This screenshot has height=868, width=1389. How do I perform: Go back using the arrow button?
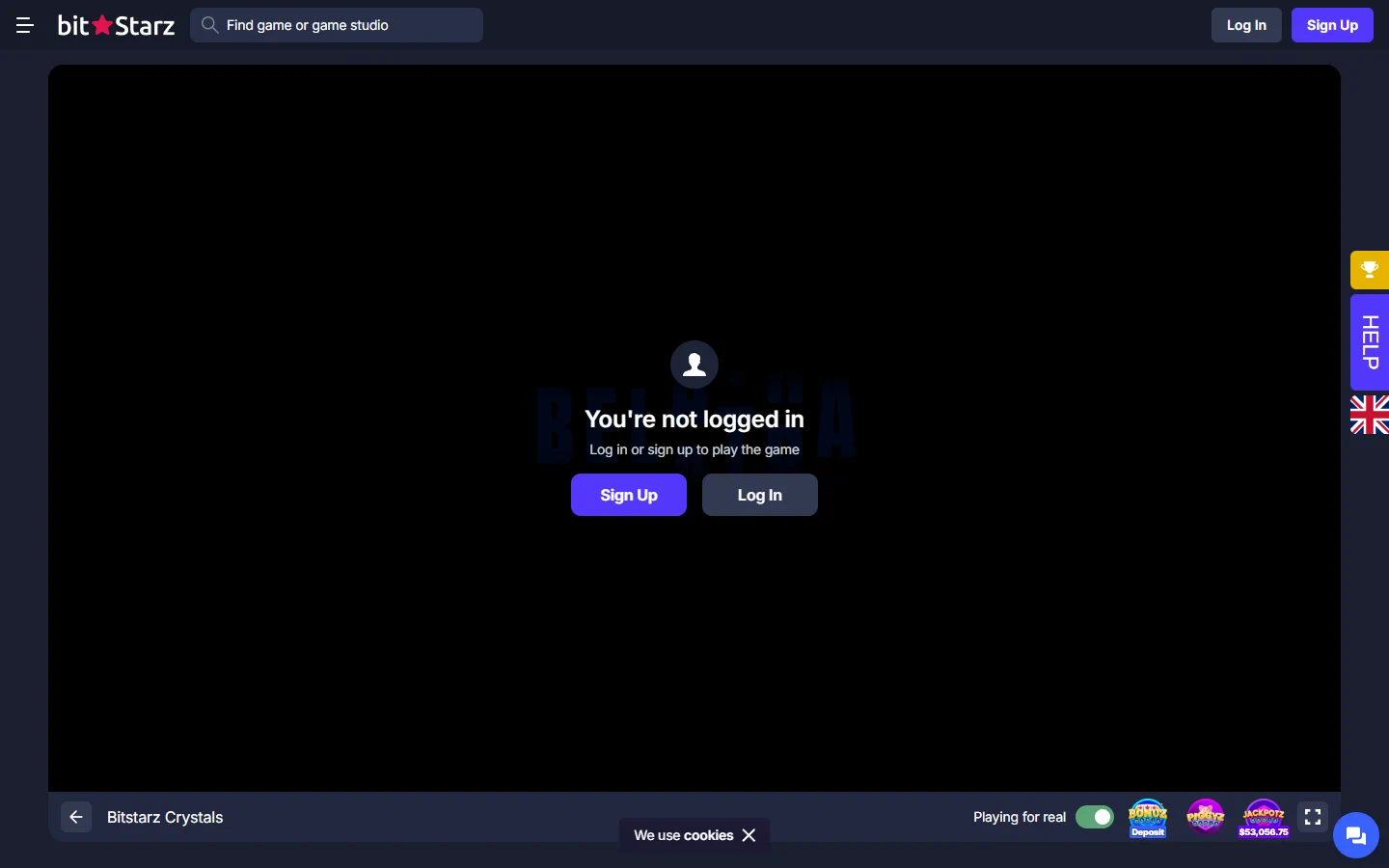tap(76, 817)
